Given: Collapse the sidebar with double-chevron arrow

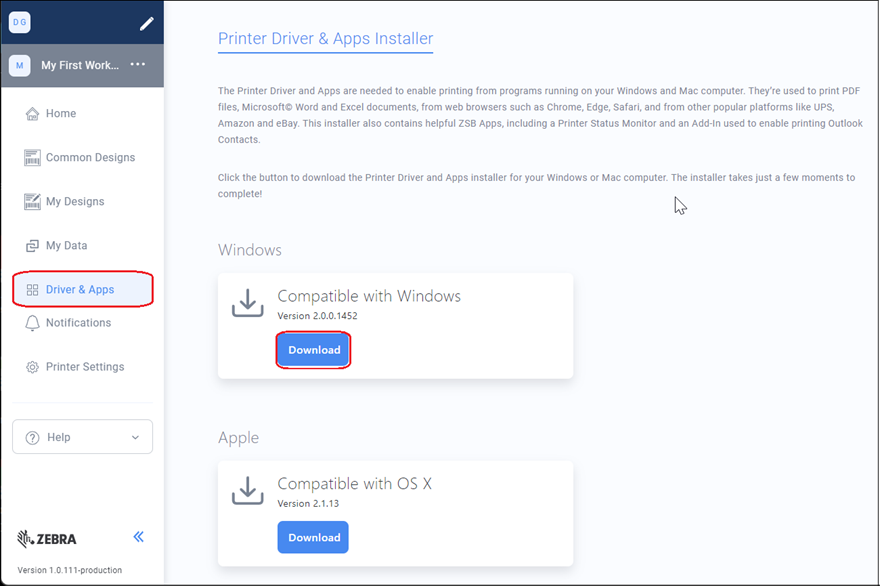Looking at the screenshot, I should [x=138, y=537].
